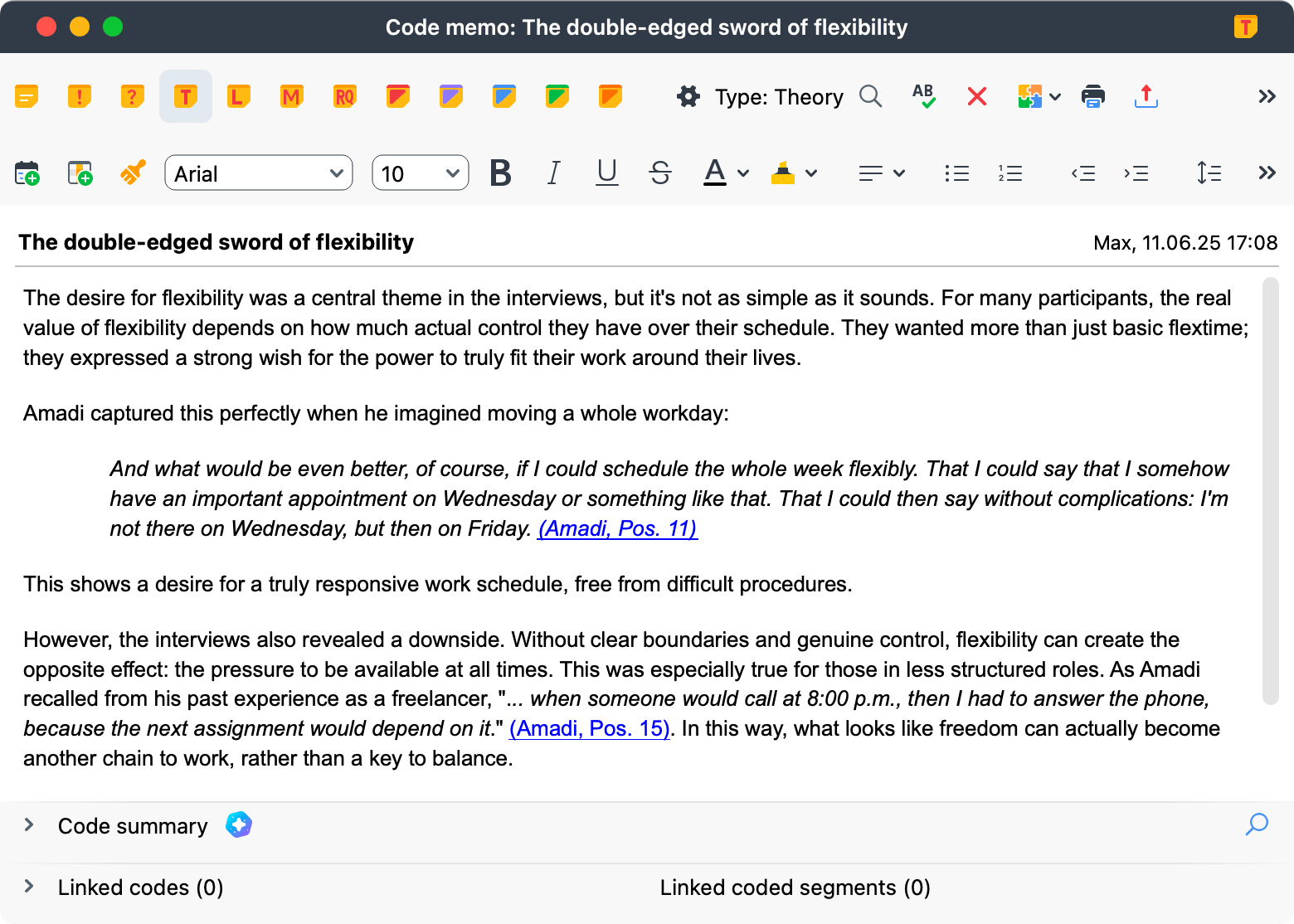Image resolution: width=1294 pixels, height=924 pixels.
Task: Insert a numbered list
Action: [1010, 173]
